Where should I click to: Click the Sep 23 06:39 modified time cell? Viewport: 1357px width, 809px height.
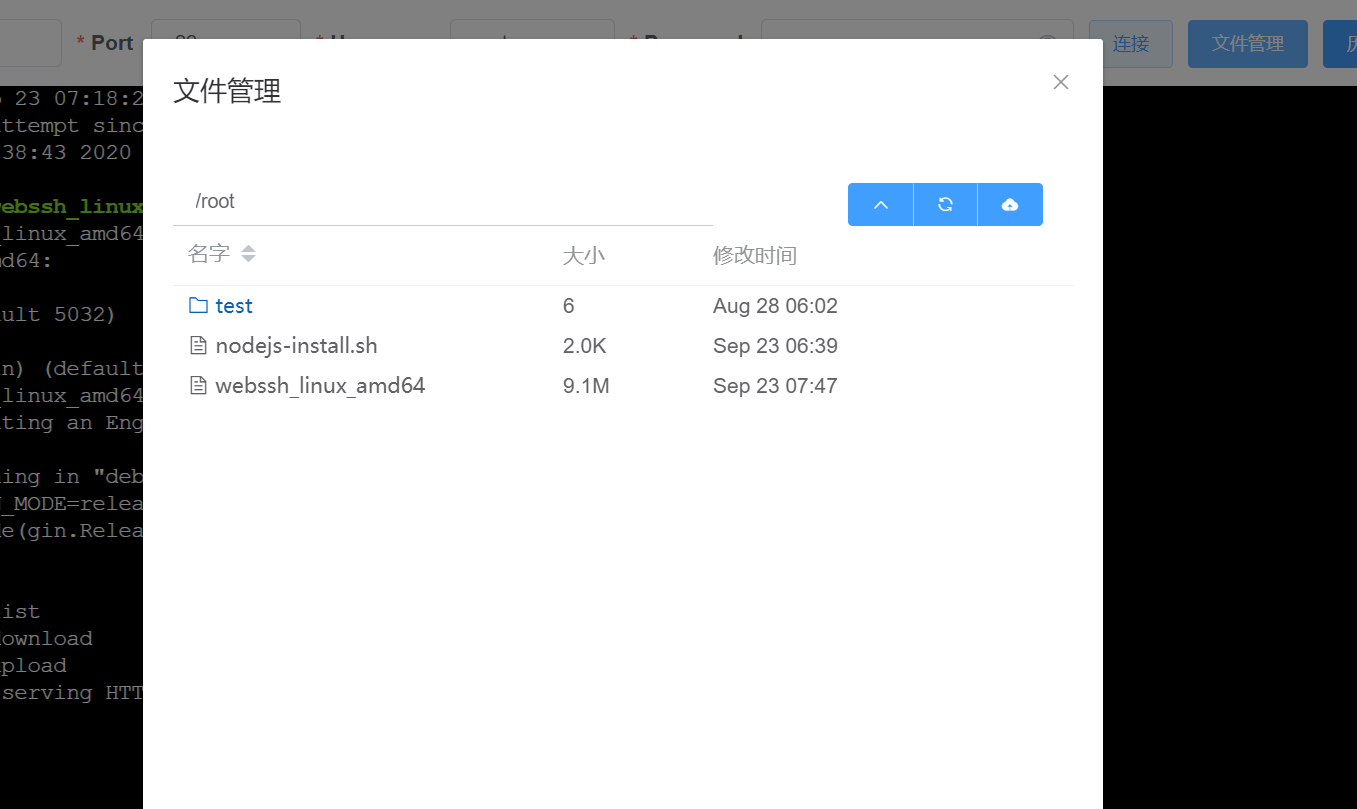pyautogui.click(x=775, y=346)
